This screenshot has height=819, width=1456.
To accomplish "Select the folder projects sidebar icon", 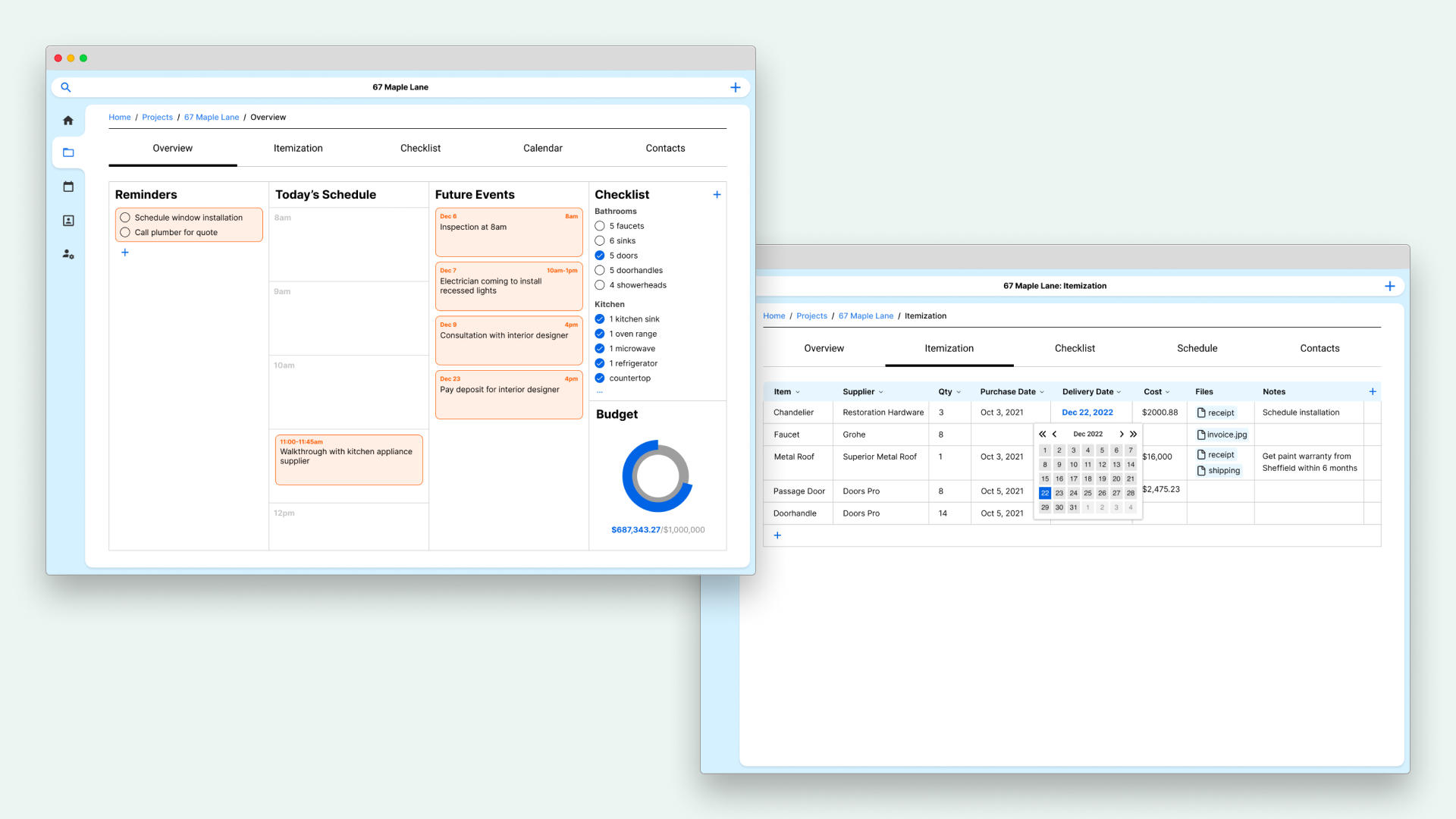I will point(68,152).
